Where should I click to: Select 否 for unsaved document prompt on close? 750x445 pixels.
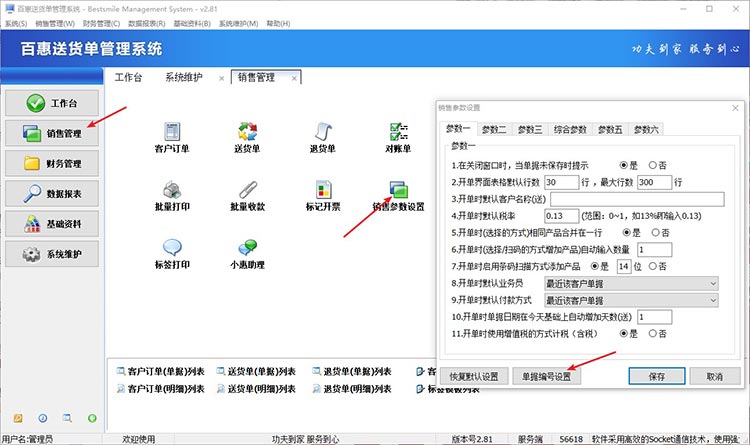(652, 165)
